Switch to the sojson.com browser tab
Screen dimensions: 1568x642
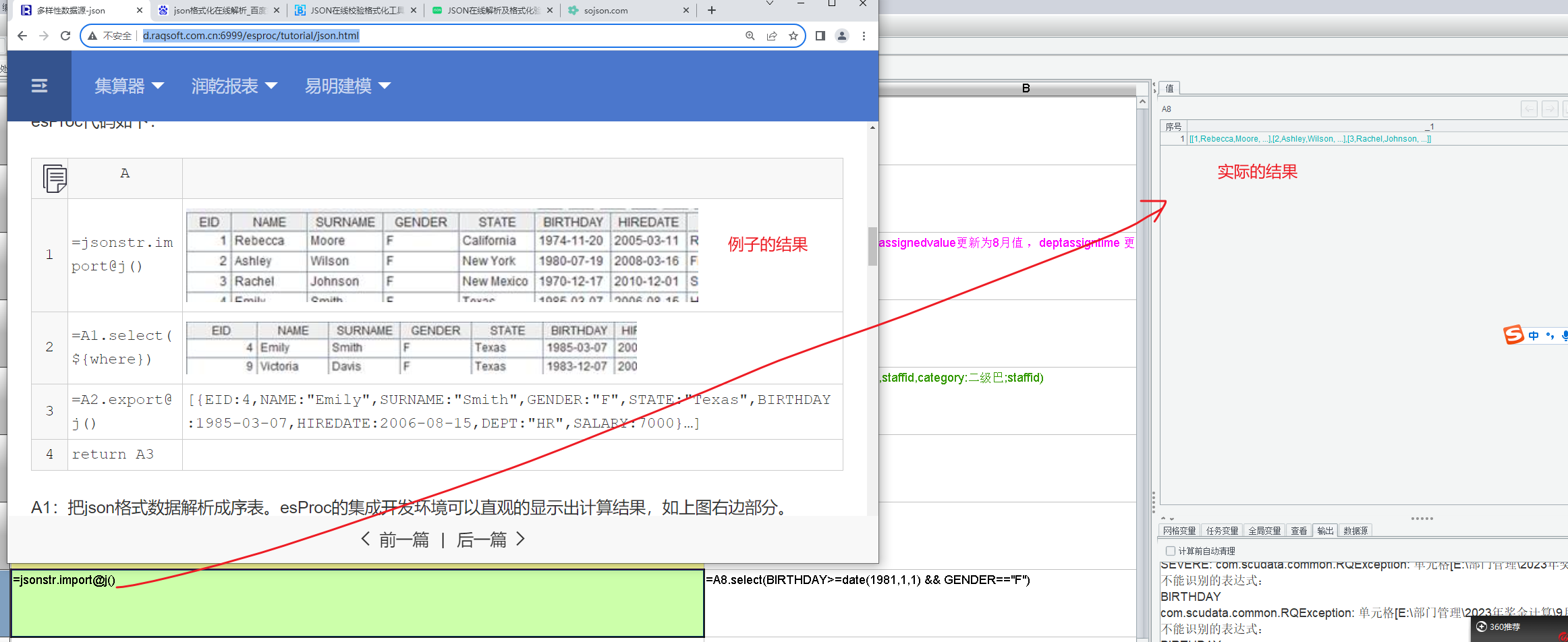[x=629, y=10]
